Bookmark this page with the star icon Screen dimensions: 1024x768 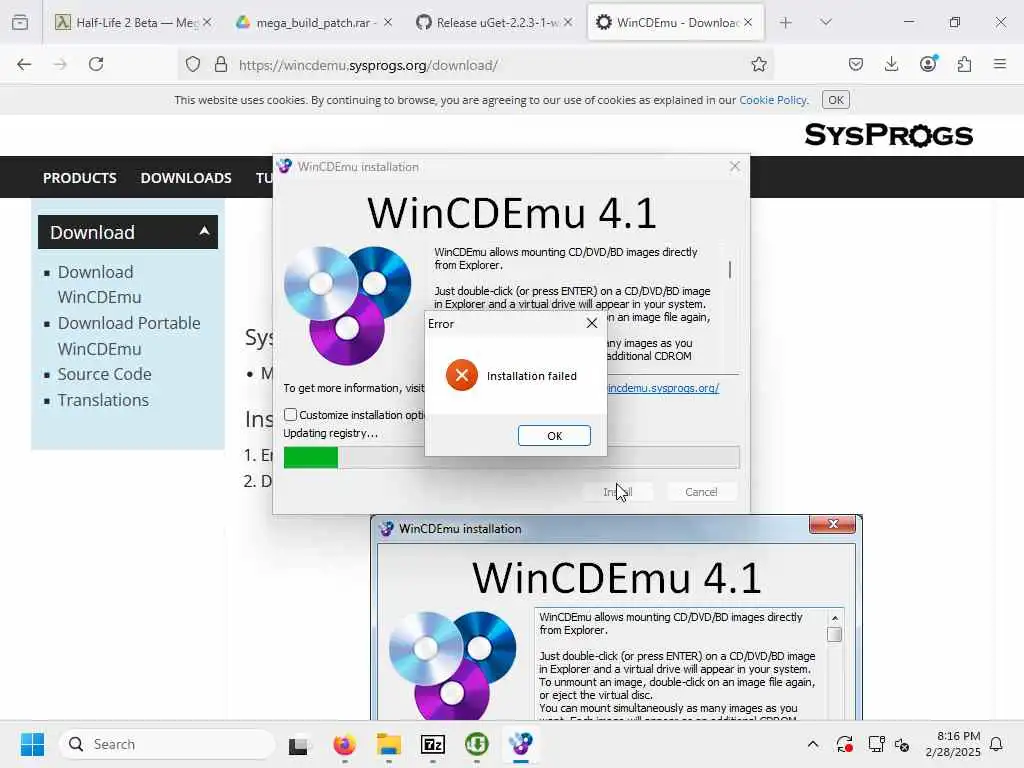758,64
